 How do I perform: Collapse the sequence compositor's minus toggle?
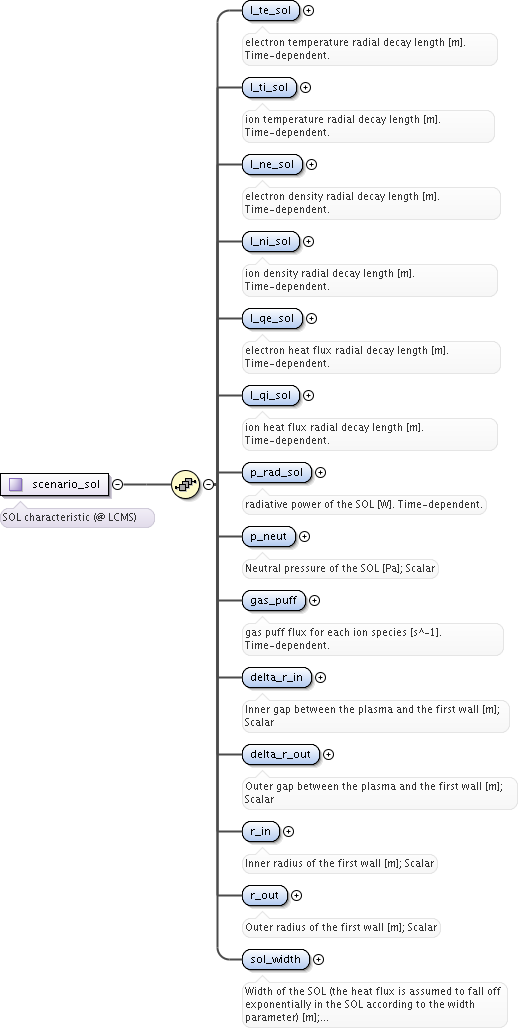pos(209,485)
